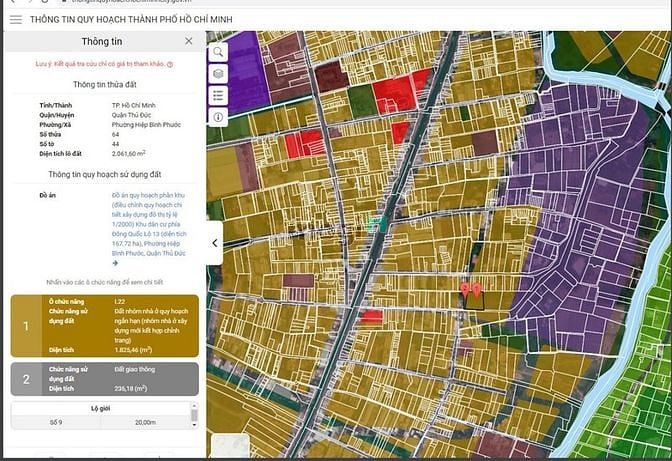
Task: Collapse the side panel with the arrow
Action: click(x=215, y=243)
